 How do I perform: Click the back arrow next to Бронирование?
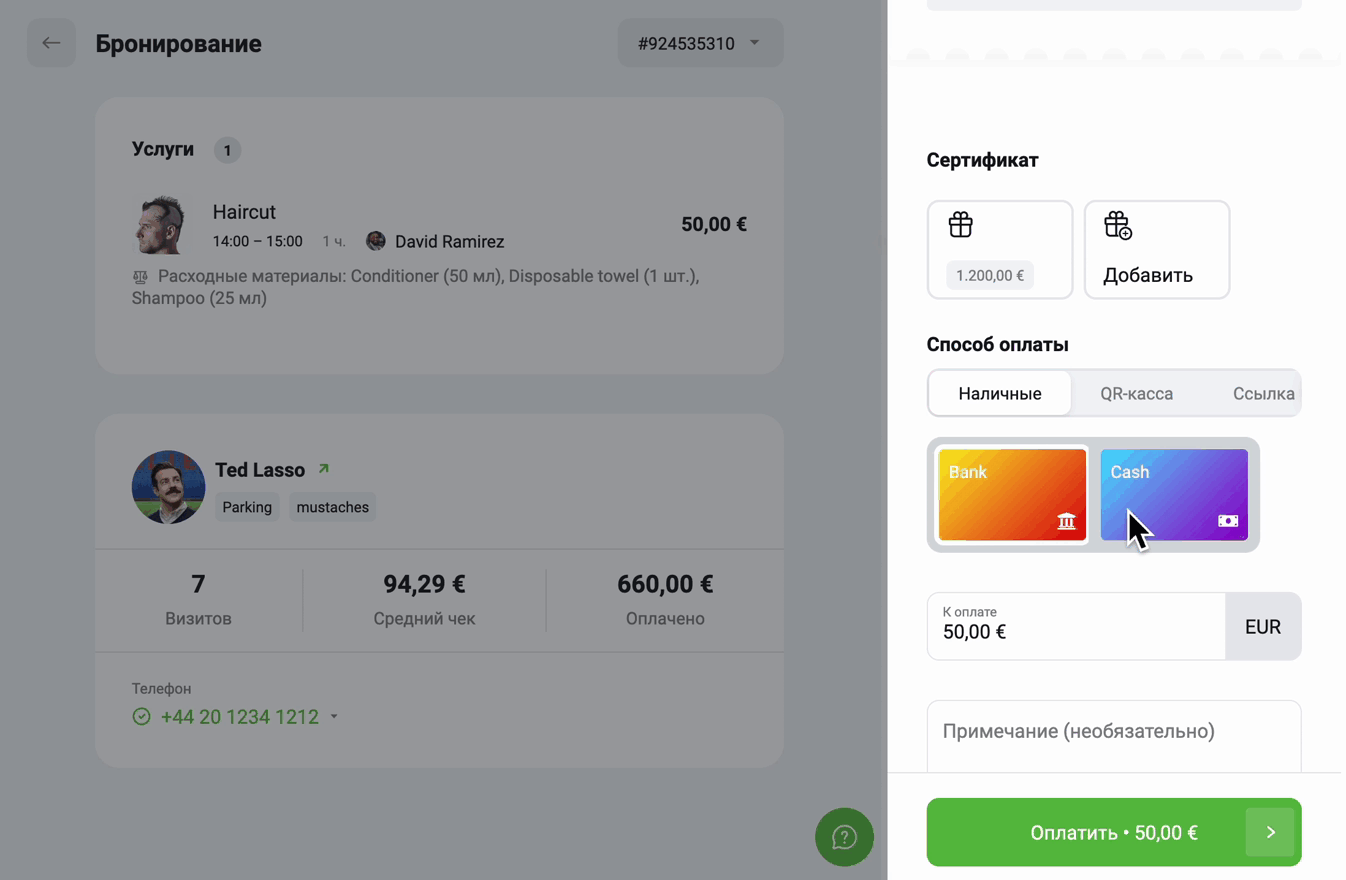coord(51,43)
